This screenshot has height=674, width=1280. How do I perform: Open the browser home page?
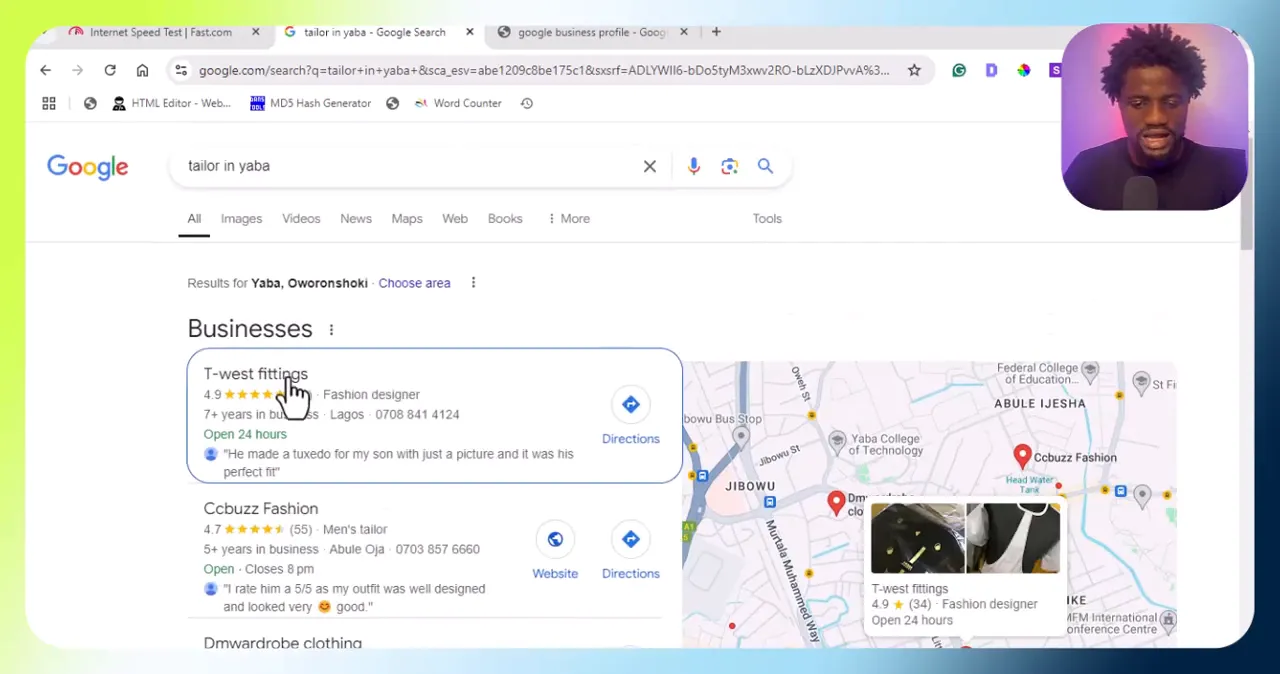coord(142,70)
